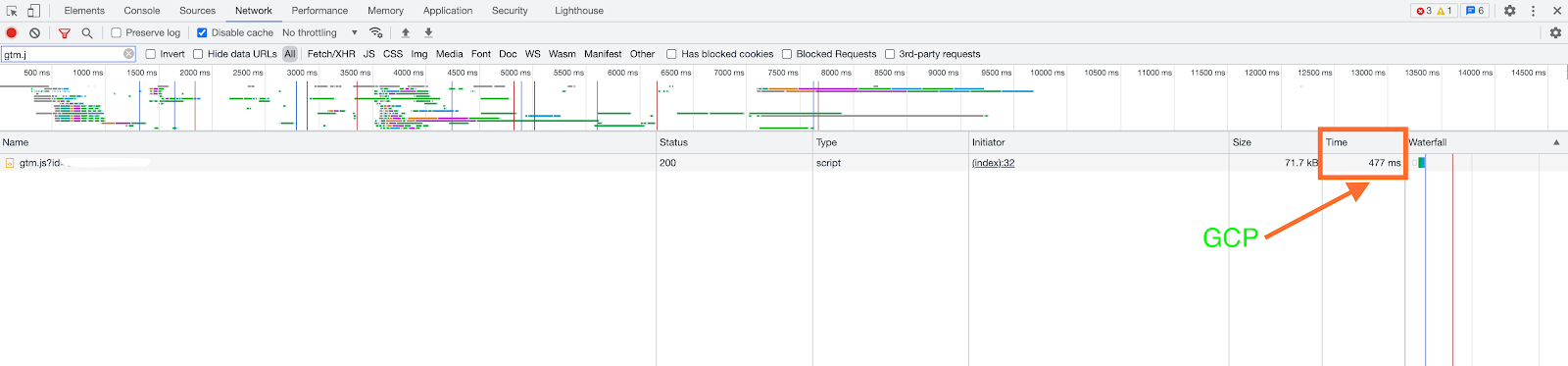Filter by JS requests
Screen dimensions: 1568x366
pos(369,54)
